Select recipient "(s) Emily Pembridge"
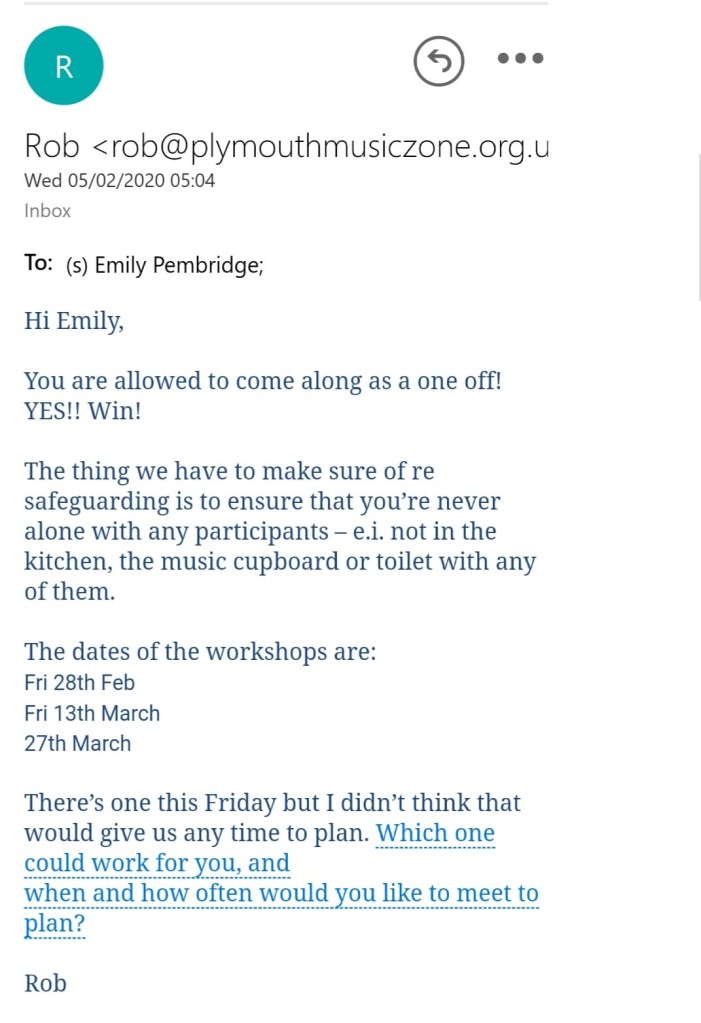 point(164,265)
